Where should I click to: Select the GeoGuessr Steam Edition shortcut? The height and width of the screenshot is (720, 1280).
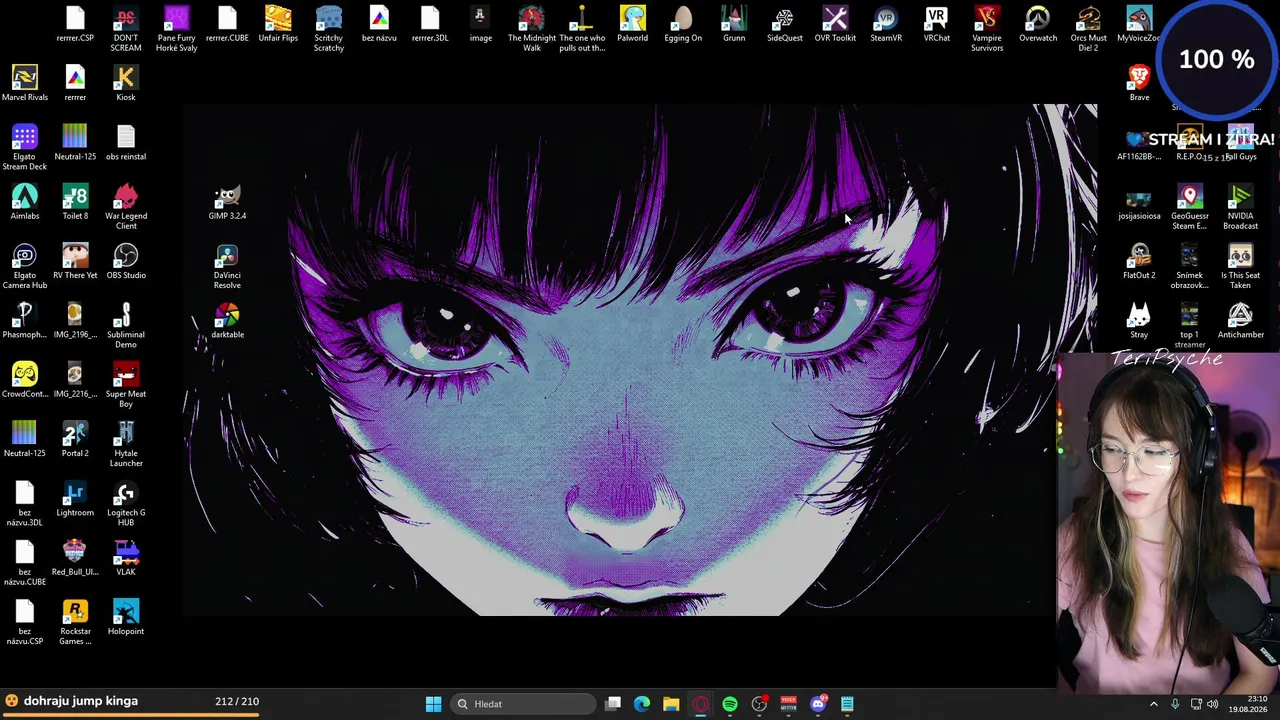(1189, 207)
